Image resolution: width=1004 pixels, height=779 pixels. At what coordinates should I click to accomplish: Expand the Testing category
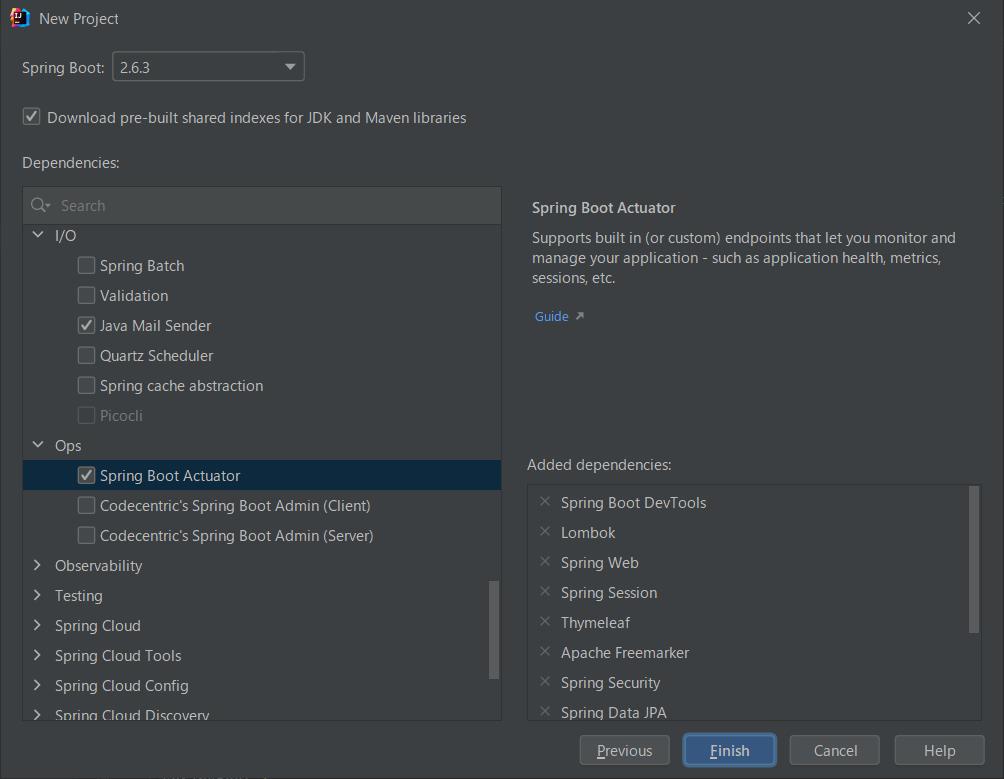coord(37,595)
